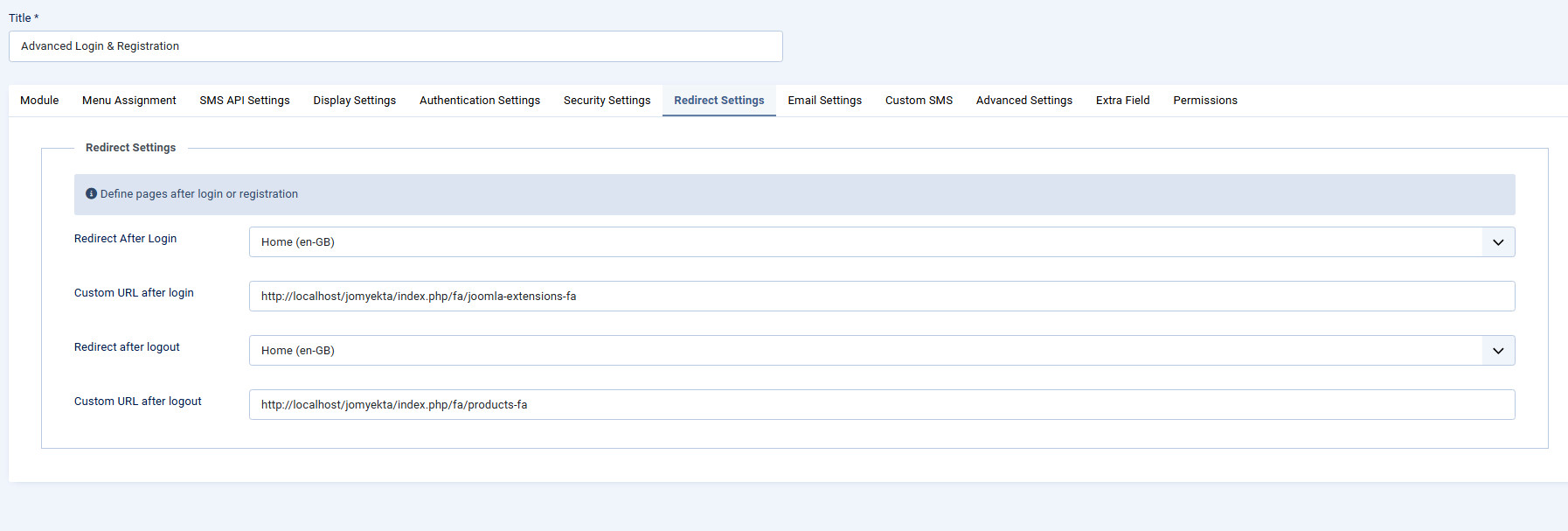Open Authentication Settings tab
The width and height of the screenshot is (1568, 531).
point(480,101)
